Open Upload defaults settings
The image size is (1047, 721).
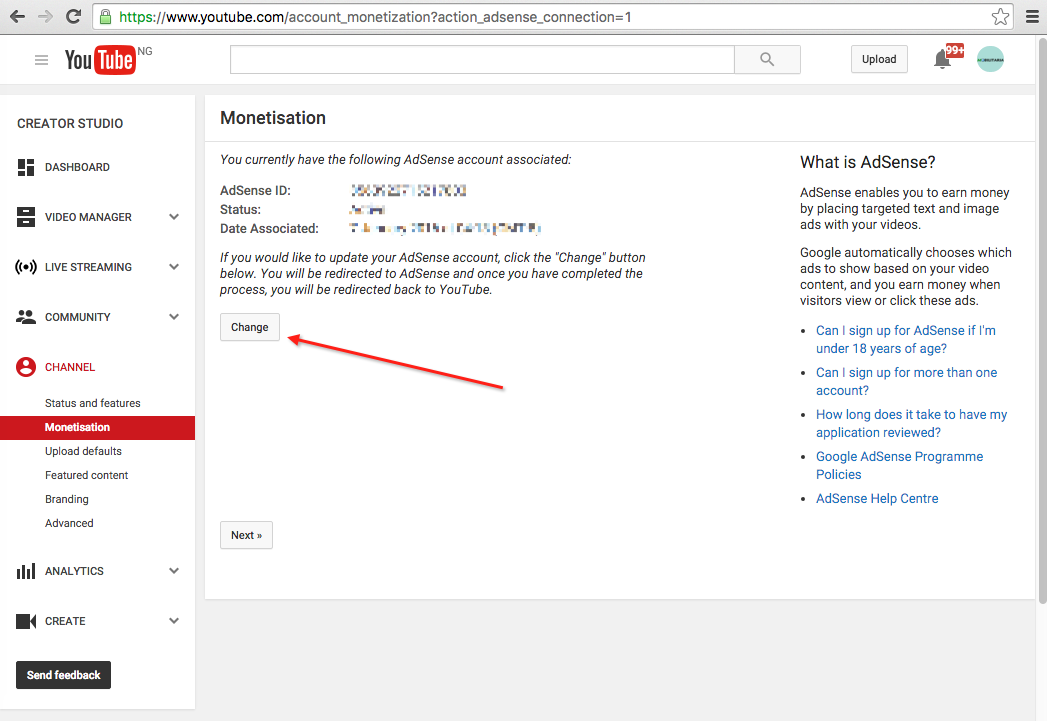[x=83, y=451]
